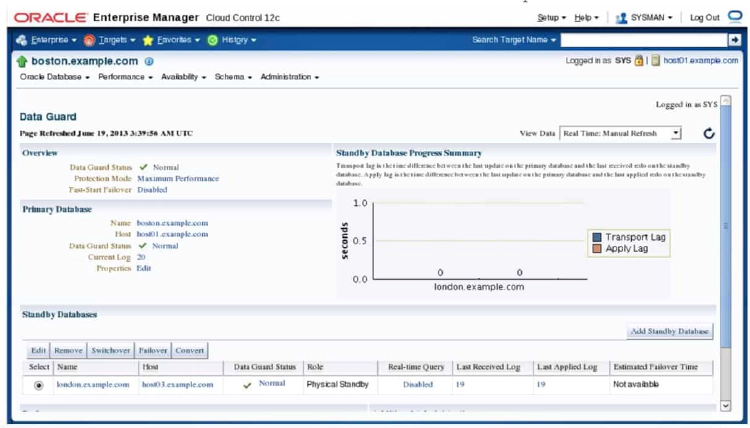The image size is (750, 428).
Task: Click the Targets bullseye icon
Action: (x=89, y=40)
